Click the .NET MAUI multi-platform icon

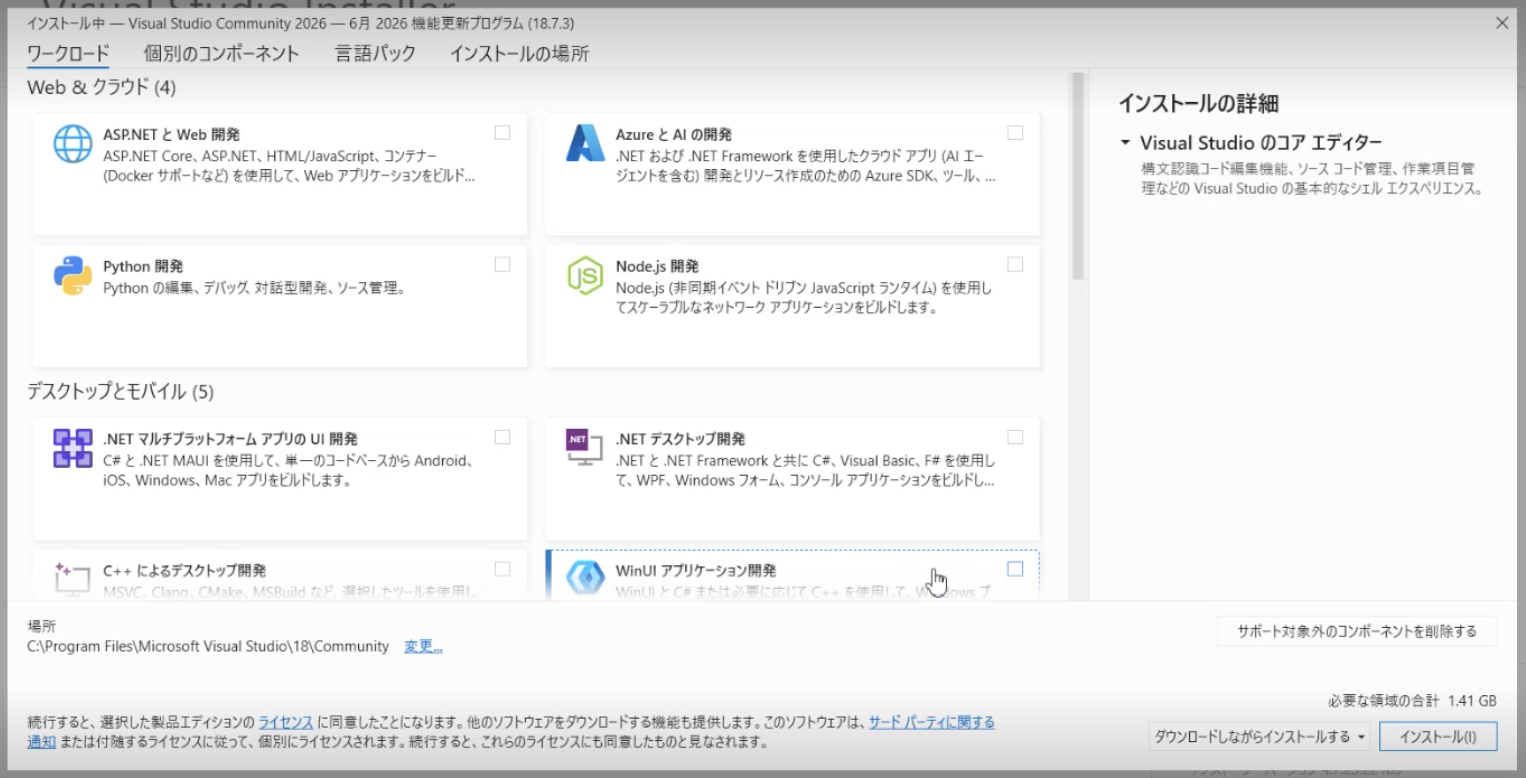pyautogui.click(x=73, y=448)
